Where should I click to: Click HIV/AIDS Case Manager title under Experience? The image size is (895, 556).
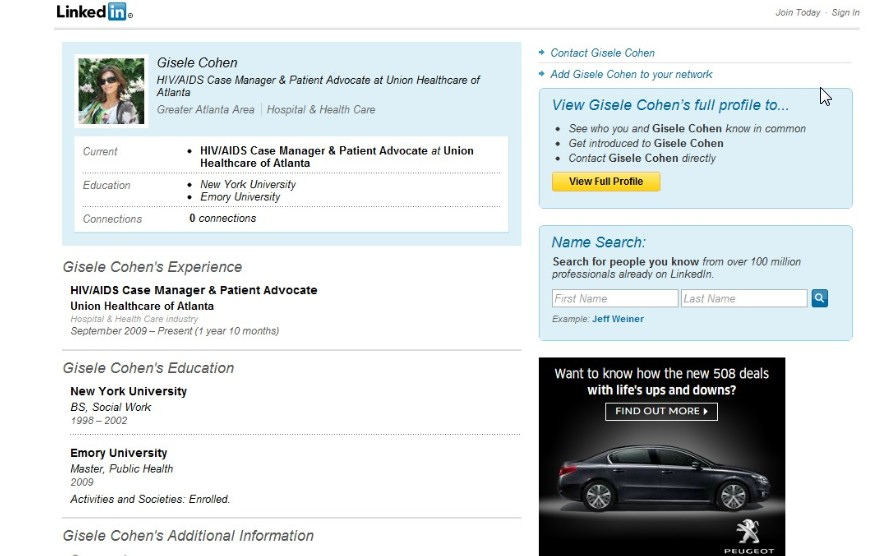[x=193, y=290]
